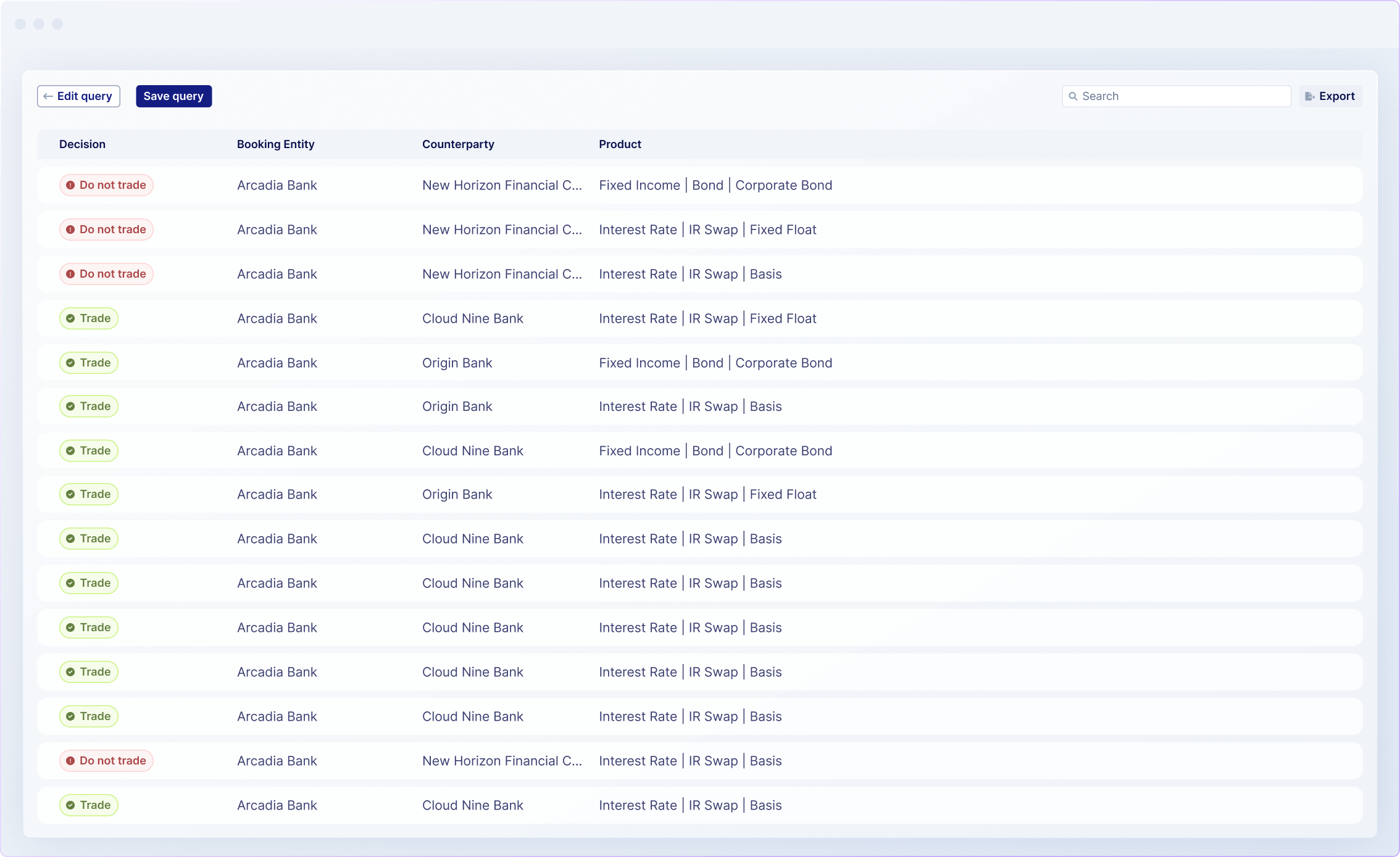Click the Export button
Image resolution: width=1400 pixels, height=857 pixels.
point(1330,96)
